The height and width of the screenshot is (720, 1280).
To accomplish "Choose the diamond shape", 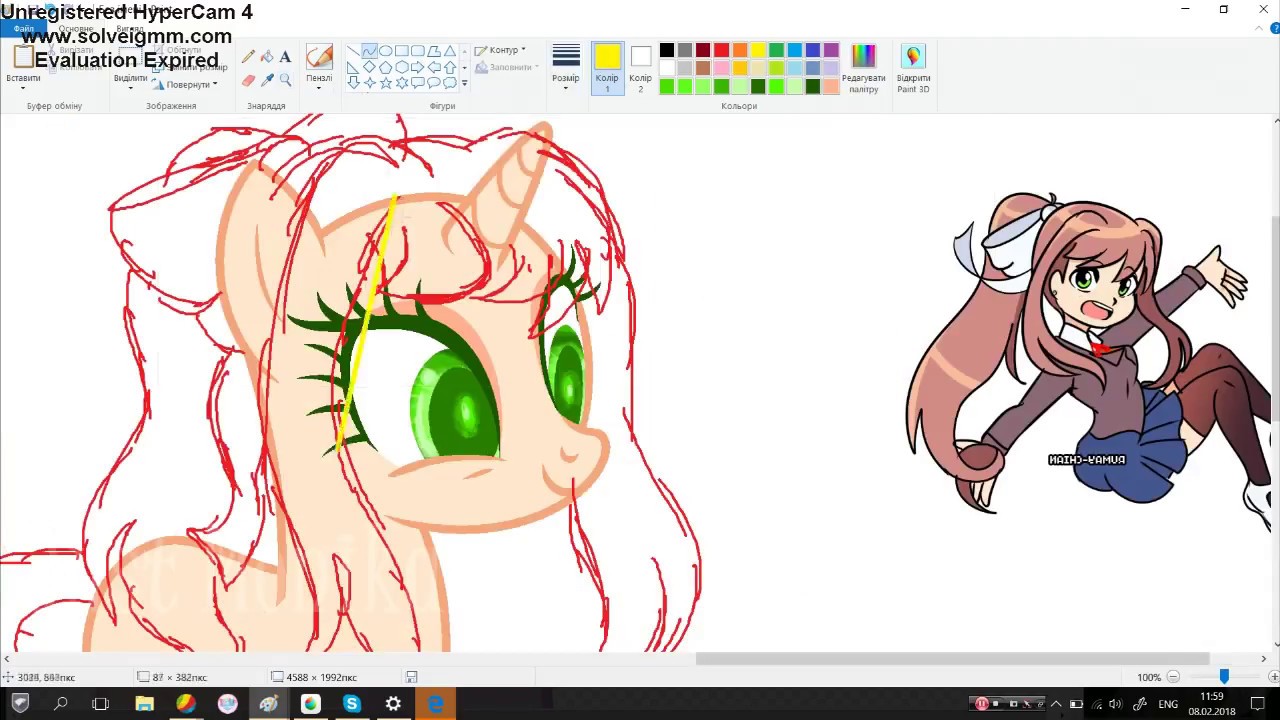I will click(369, 67).
